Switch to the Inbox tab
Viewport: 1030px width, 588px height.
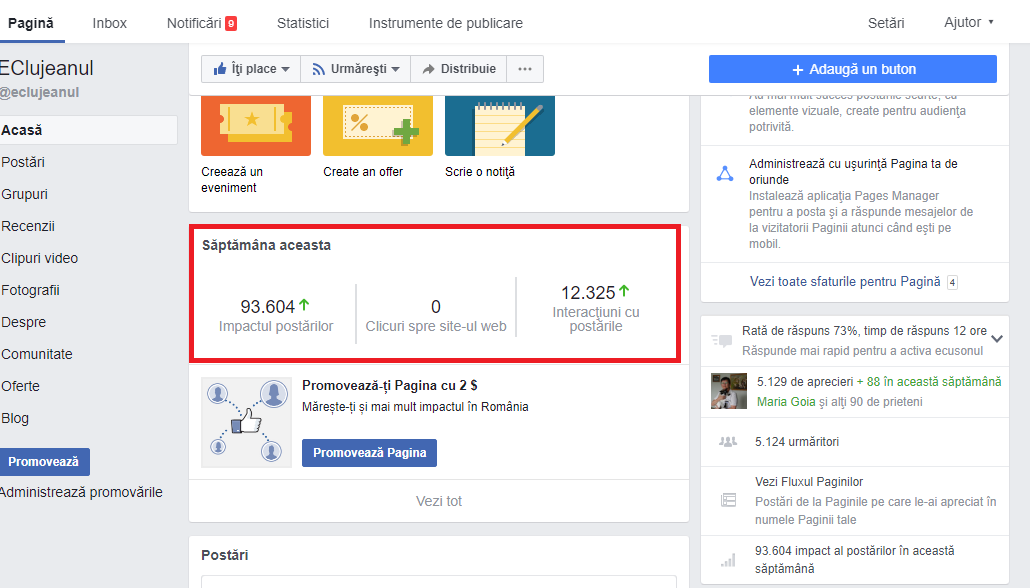coord(110,23)
